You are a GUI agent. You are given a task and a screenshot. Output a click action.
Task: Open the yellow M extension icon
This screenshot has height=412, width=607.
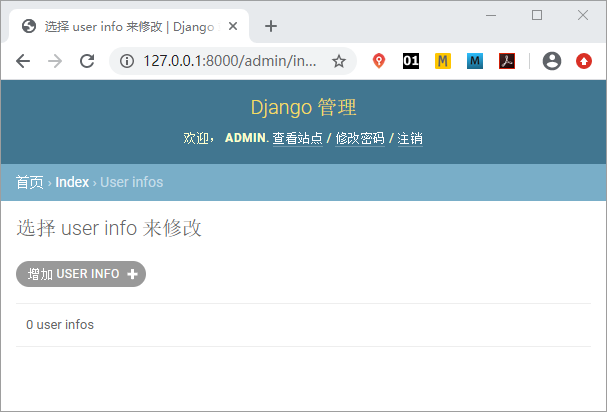point(443,61)
